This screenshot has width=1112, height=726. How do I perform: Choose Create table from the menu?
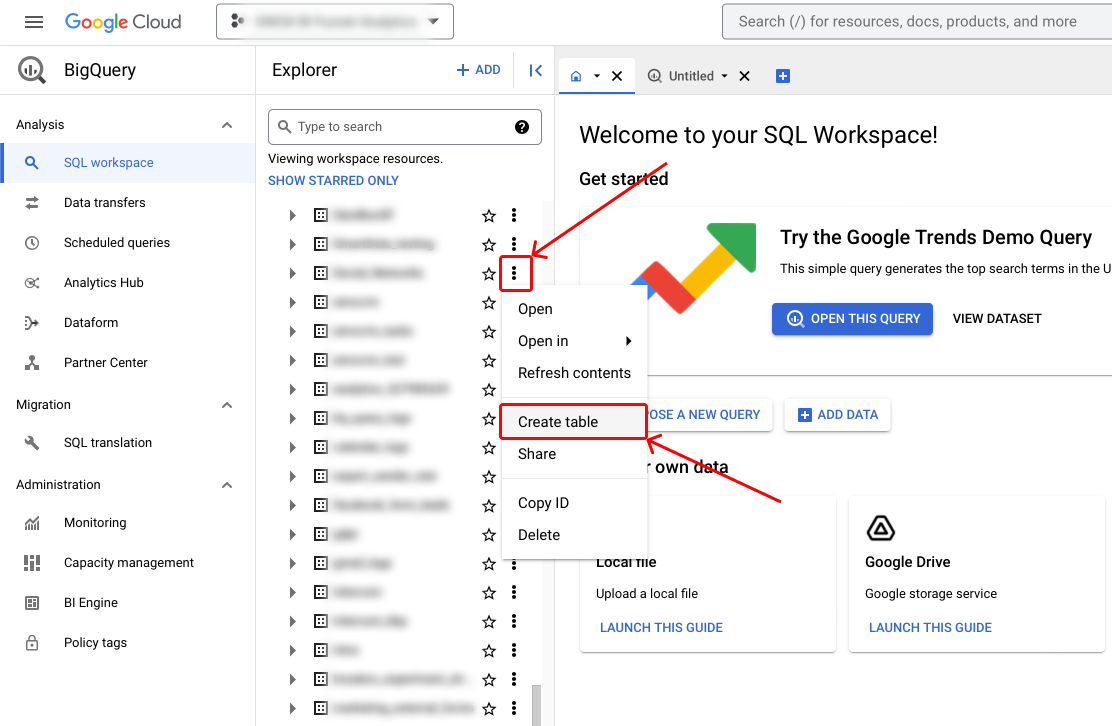click(574, 422)
